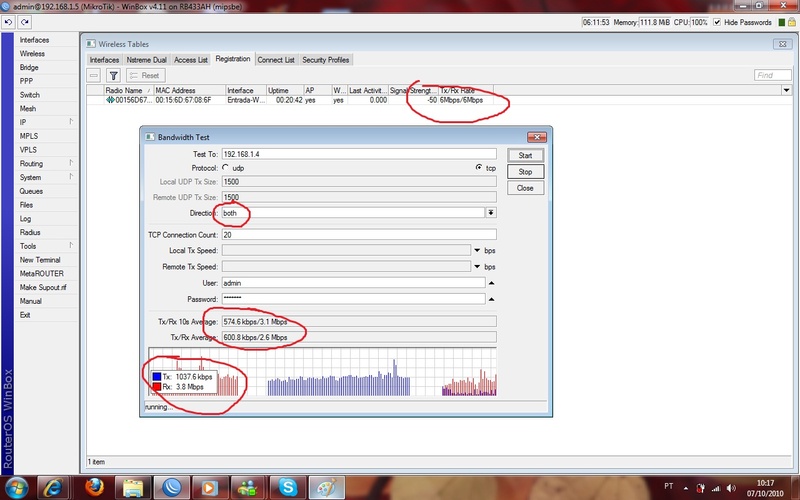The width and height of the screenshot is (800, 500).
Task: Open the Media Player taskbar icon
Action: 208,488
